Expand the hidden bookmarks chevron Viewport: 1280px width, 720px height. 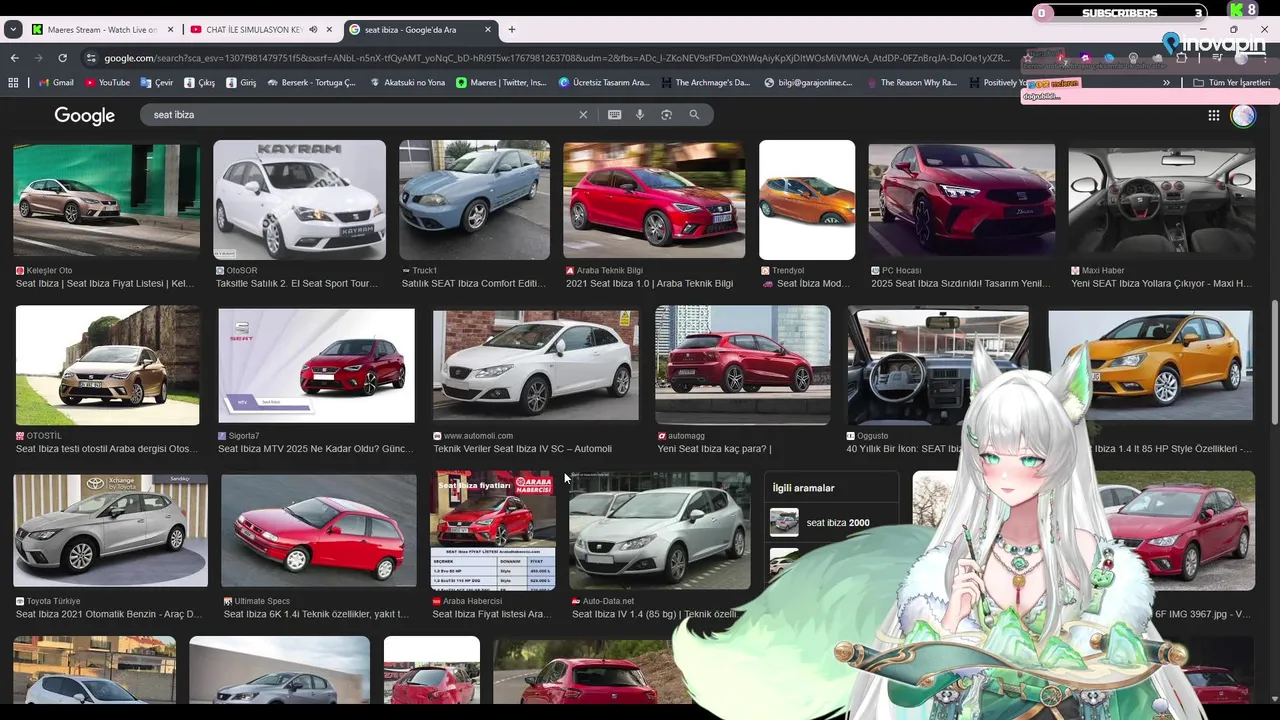1166,83
